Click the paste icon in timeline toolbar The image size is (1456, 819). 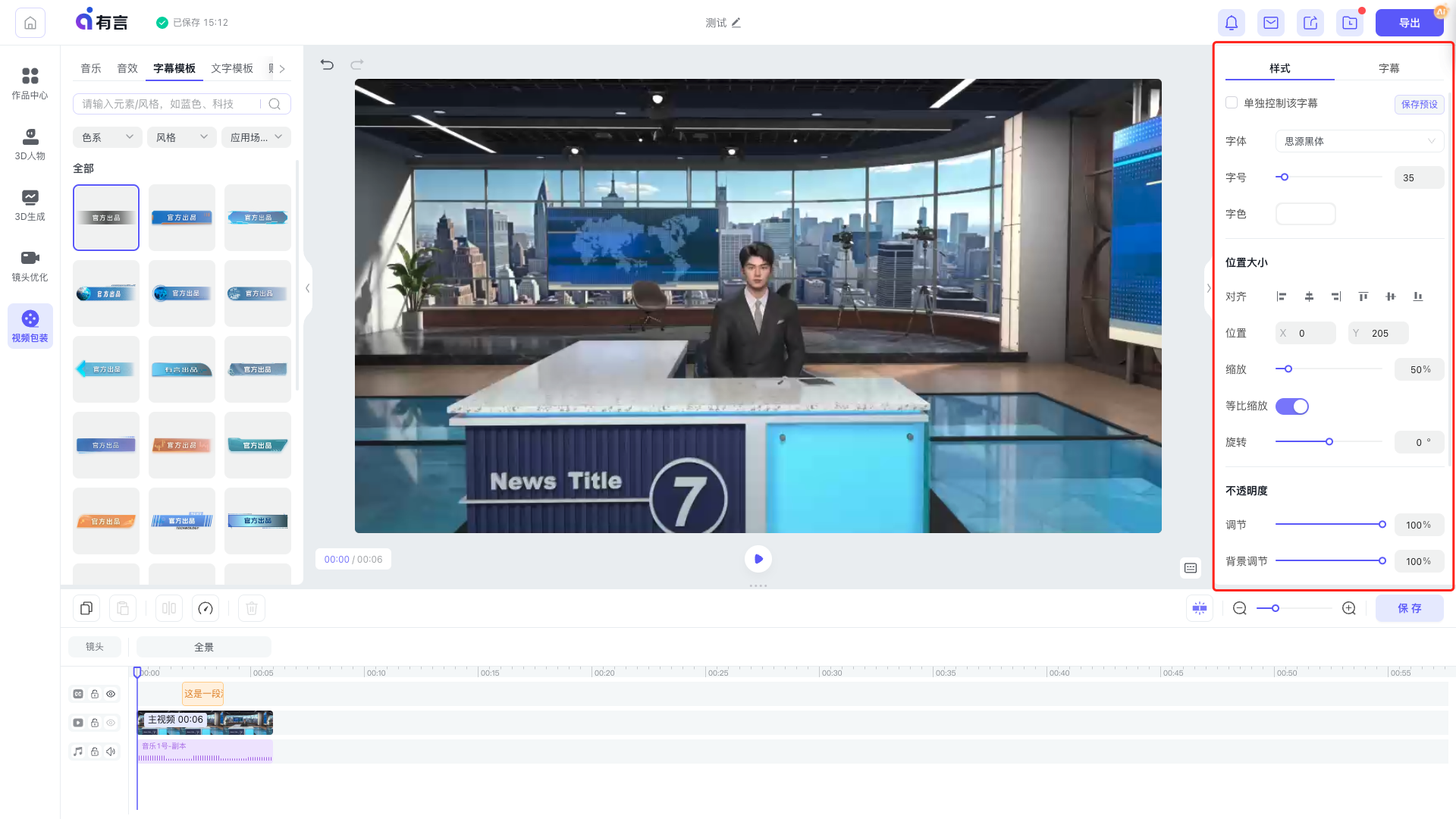coord(123,608)
